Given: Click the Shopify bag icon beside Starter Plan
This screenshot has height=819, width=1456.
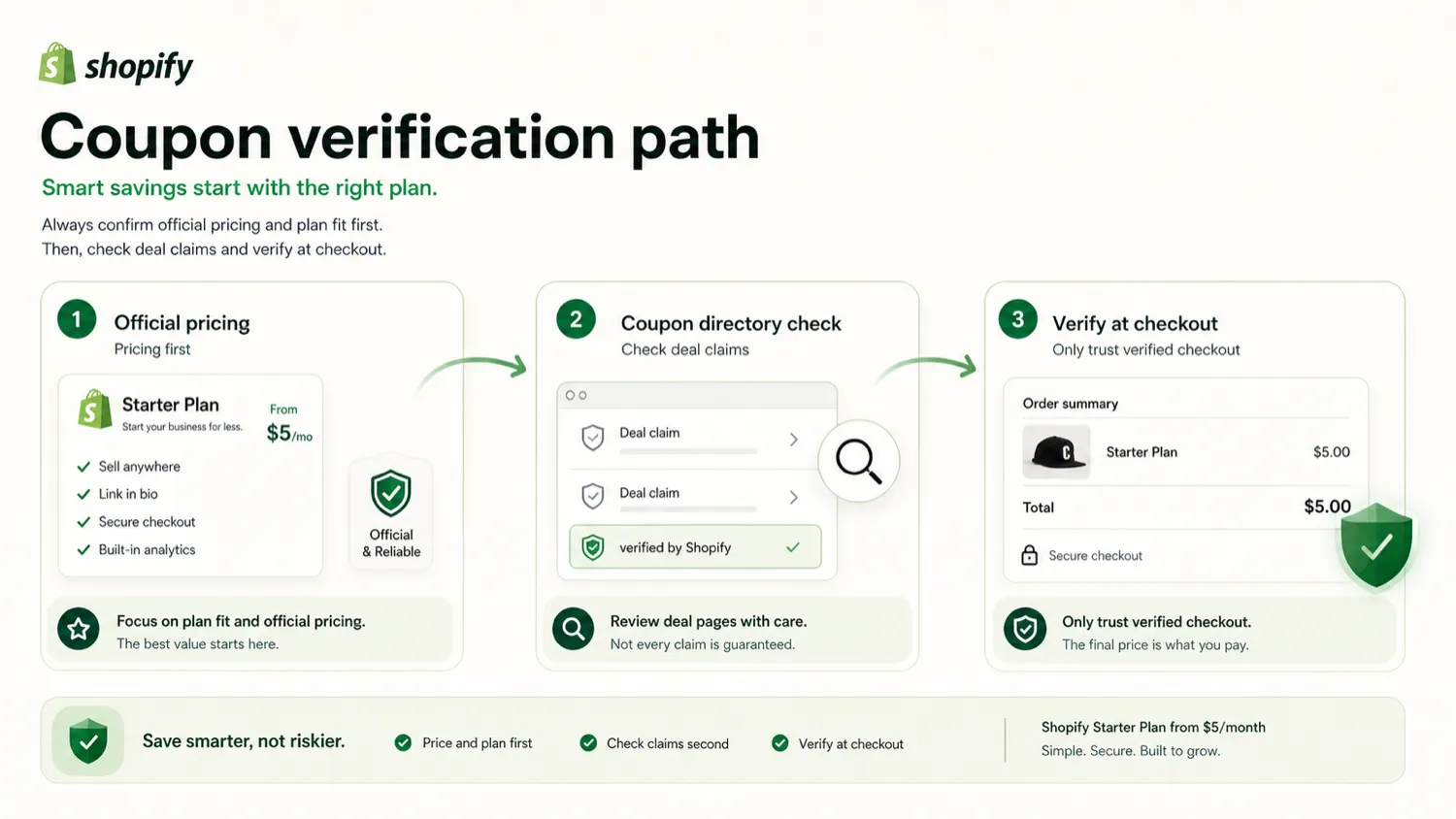Looking at the screenshot, I should pyautogui.click(x=94, y=409).
